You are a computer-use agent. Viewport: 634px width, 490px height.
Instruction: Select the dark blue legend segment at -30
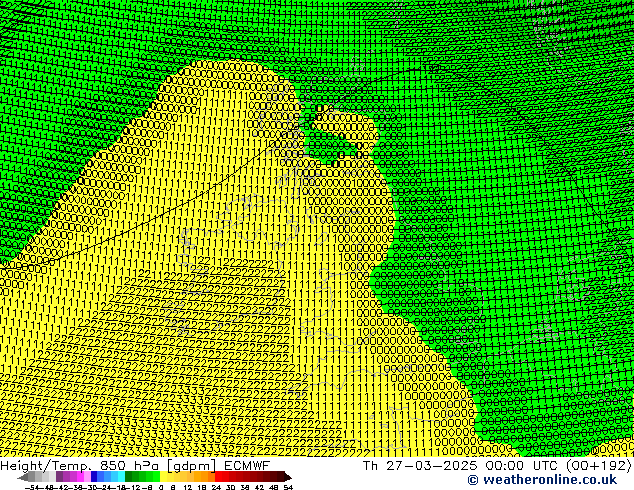point(94,477)
